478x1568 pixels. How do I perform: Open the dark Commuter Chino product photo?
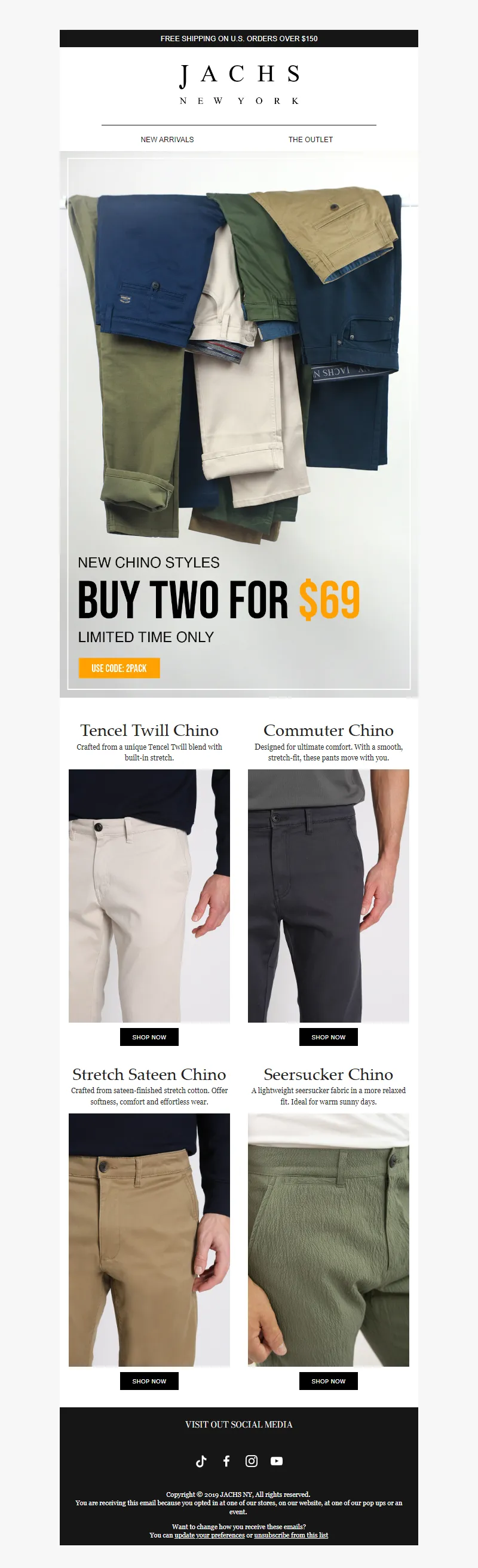coord(328,896)
